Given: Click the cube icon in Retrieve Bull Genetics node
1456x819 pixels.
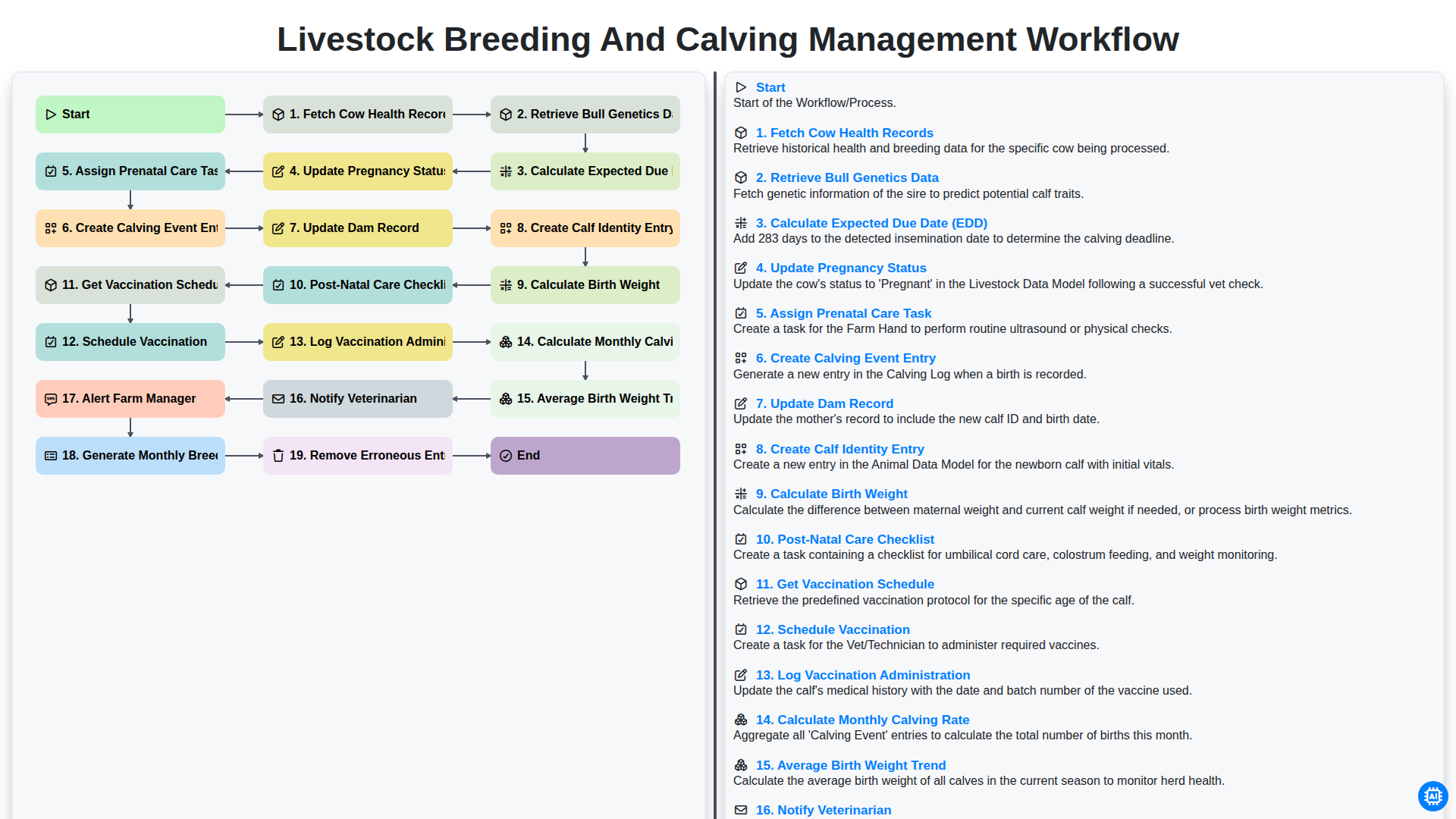Looking at the screenshot, I should (506, 115).
